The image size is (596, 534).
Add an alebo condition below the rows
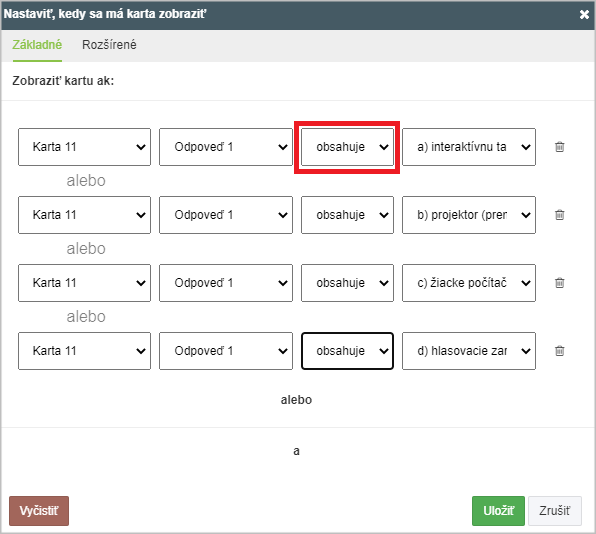click(296, 400)
